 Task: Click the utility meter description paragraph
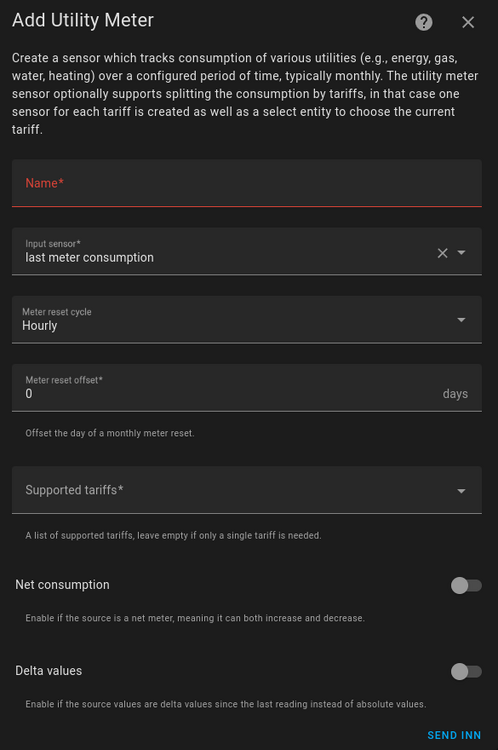[x=245, y=94]
